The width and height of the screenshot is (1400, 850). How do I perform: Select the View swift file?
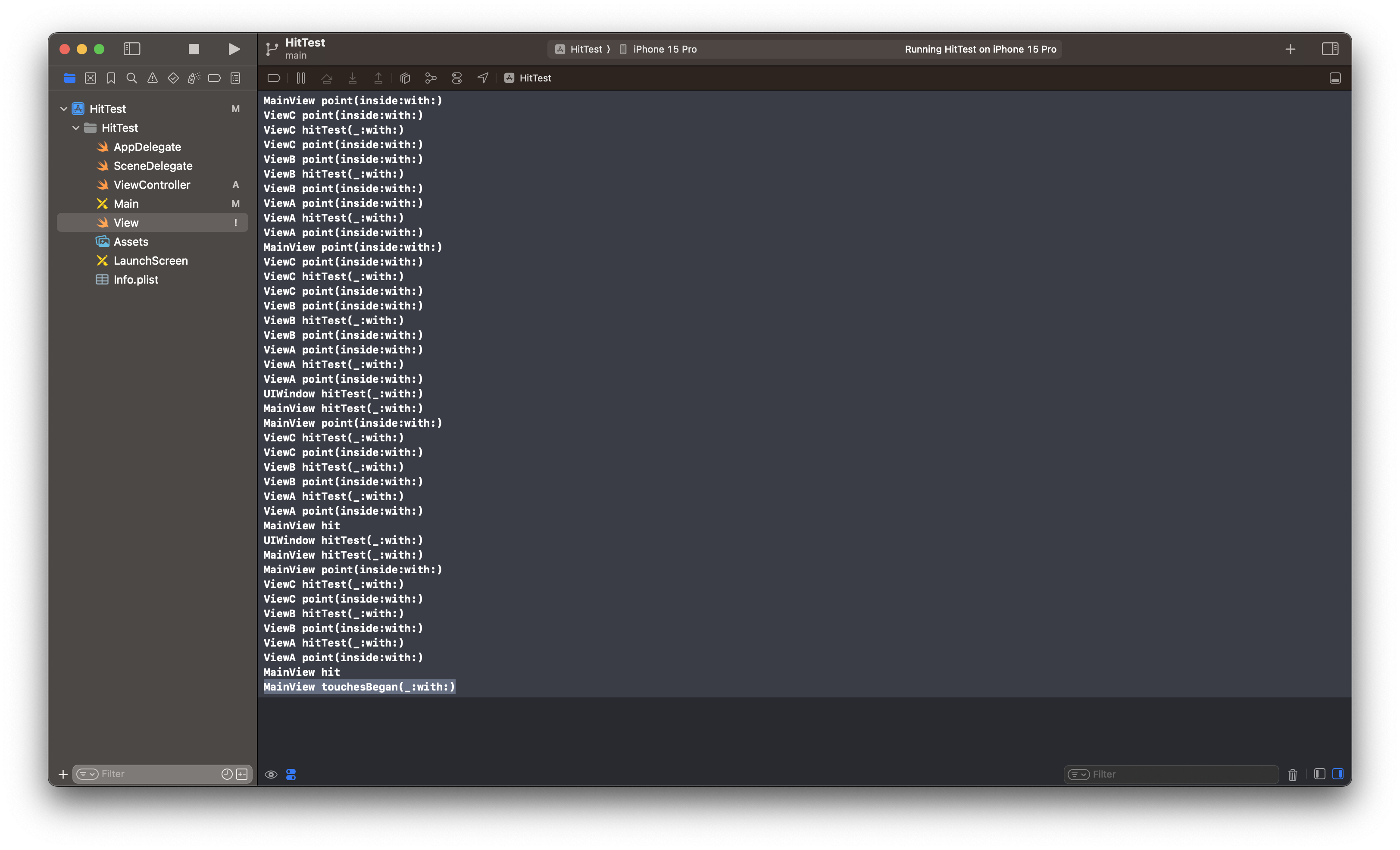(152, 222)
